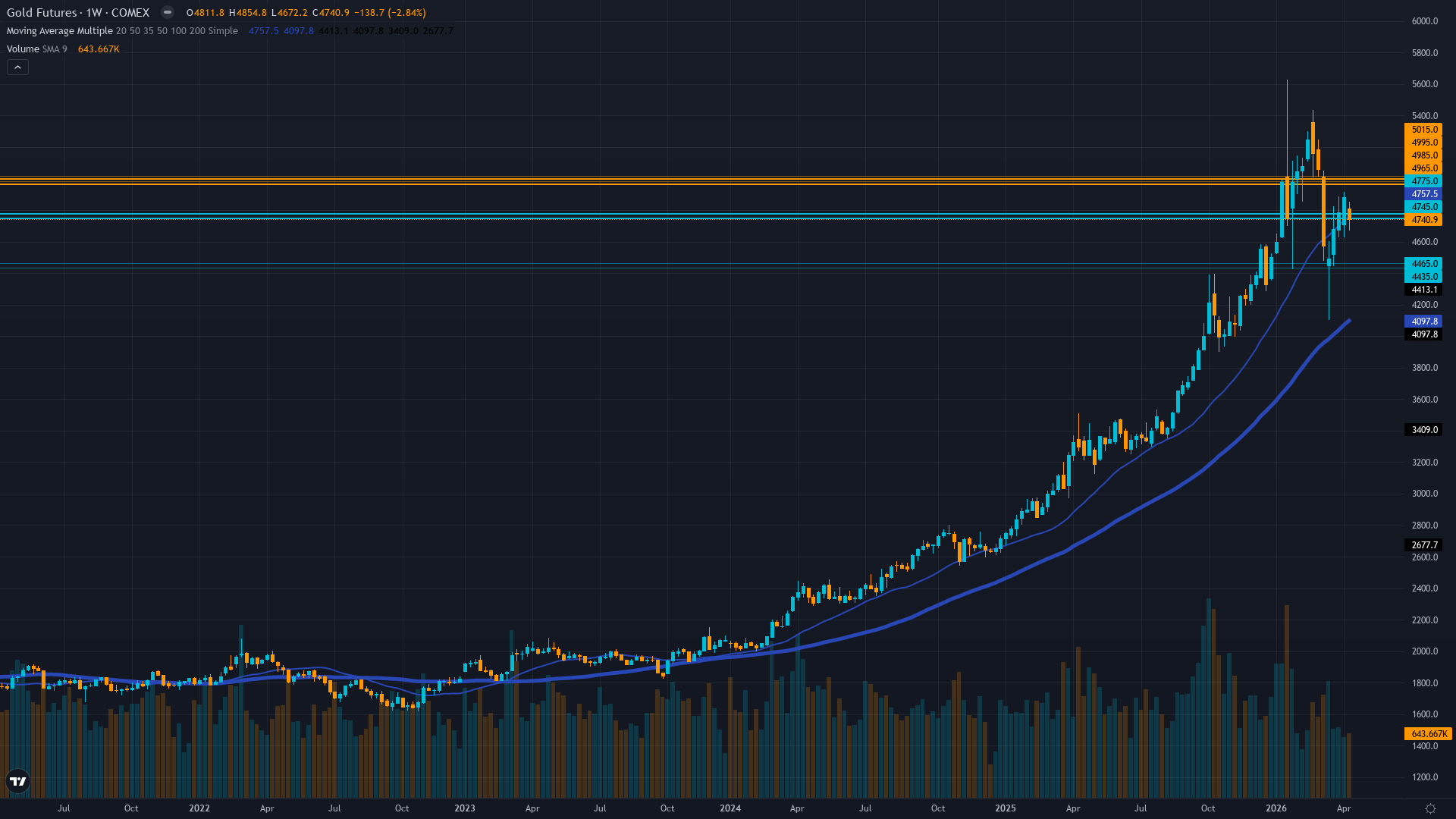Select the cyan 4435.0 price label

1423,277
